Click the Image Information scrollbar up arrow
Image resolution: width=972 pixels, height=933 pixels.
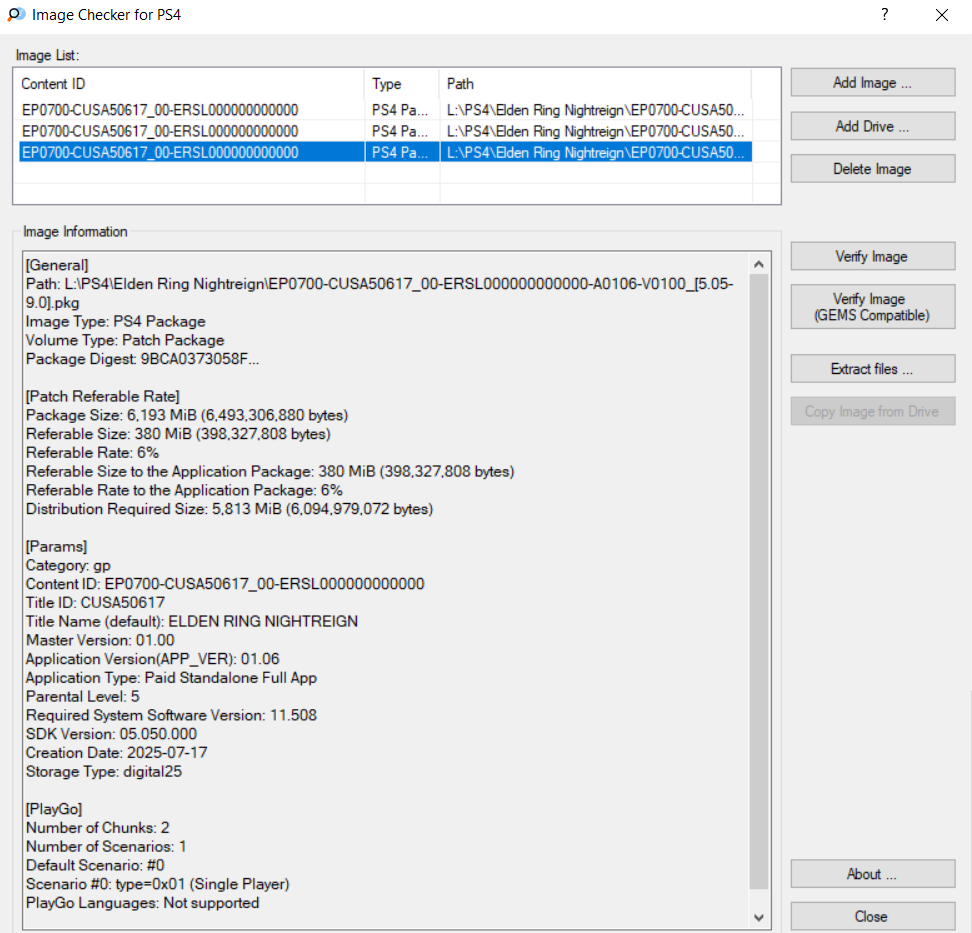pyautogui.click(x=759, y=264)
